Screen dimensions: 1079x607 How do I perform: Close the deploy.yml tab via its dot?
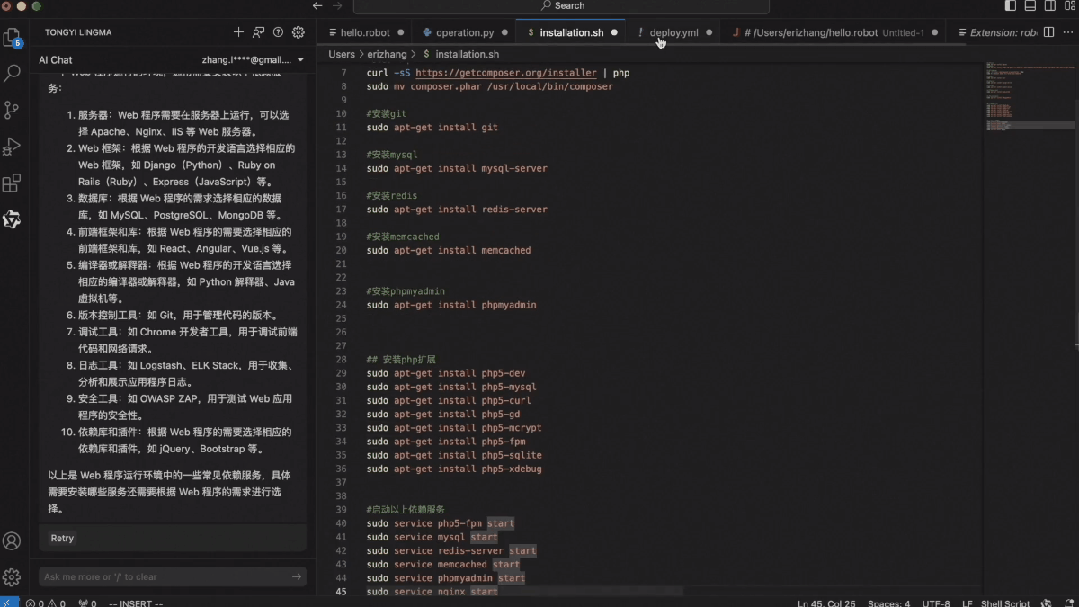pyautogui.click(x=709, y=32)
